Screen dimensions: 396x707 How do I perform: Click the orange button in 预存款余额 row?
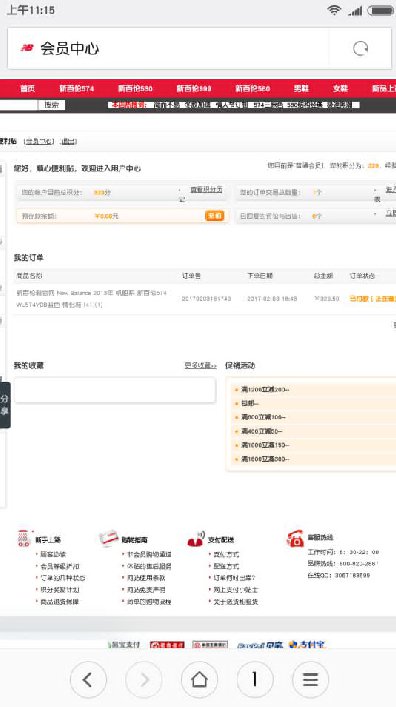tap(215, 216)
